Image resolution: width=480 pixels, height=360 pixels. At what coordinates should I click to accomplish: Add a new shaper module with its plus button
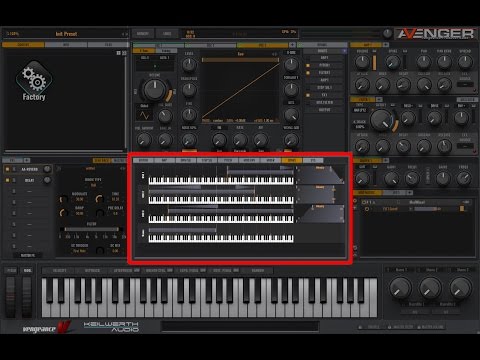point(386,160)
